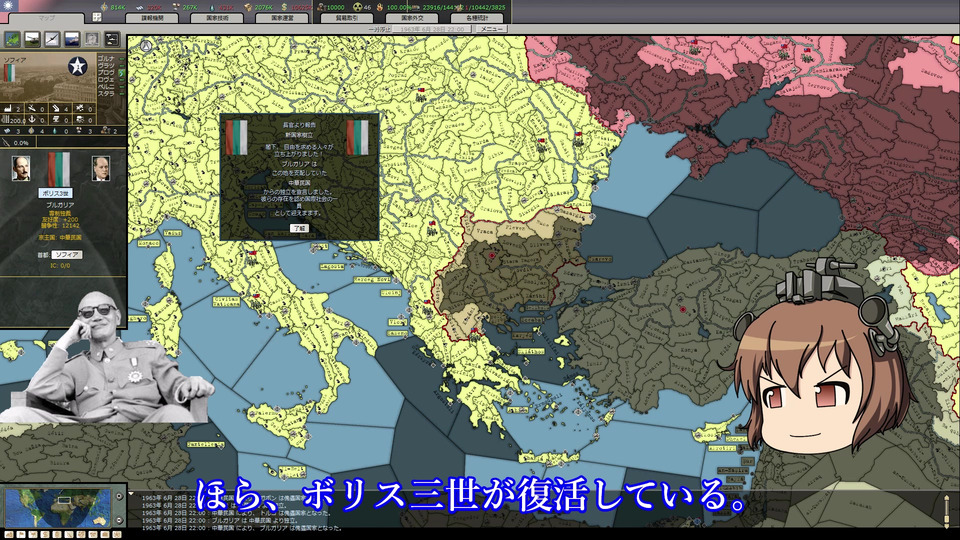Open the 諜報機関 tab

pos(152,18)
